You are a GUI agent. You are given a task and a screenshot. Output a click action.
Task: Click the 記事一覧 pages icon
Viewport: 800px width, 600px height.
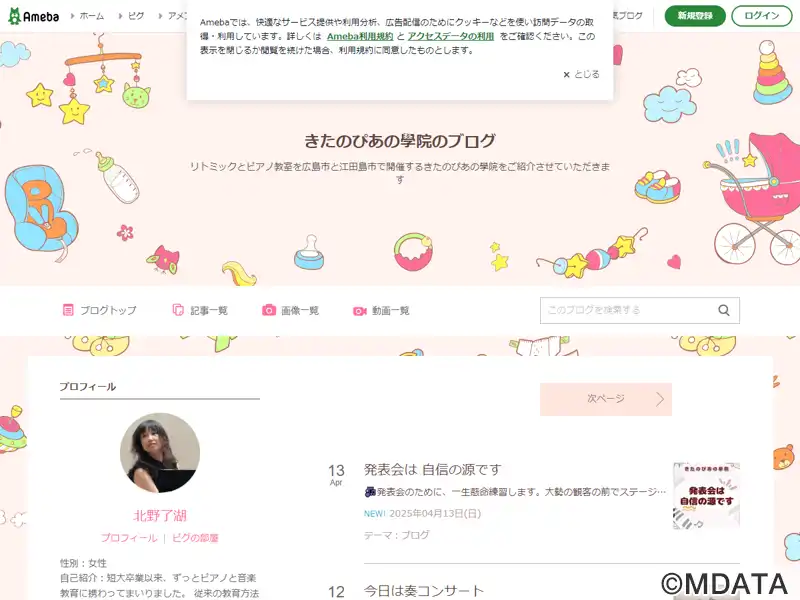[178, 310]
